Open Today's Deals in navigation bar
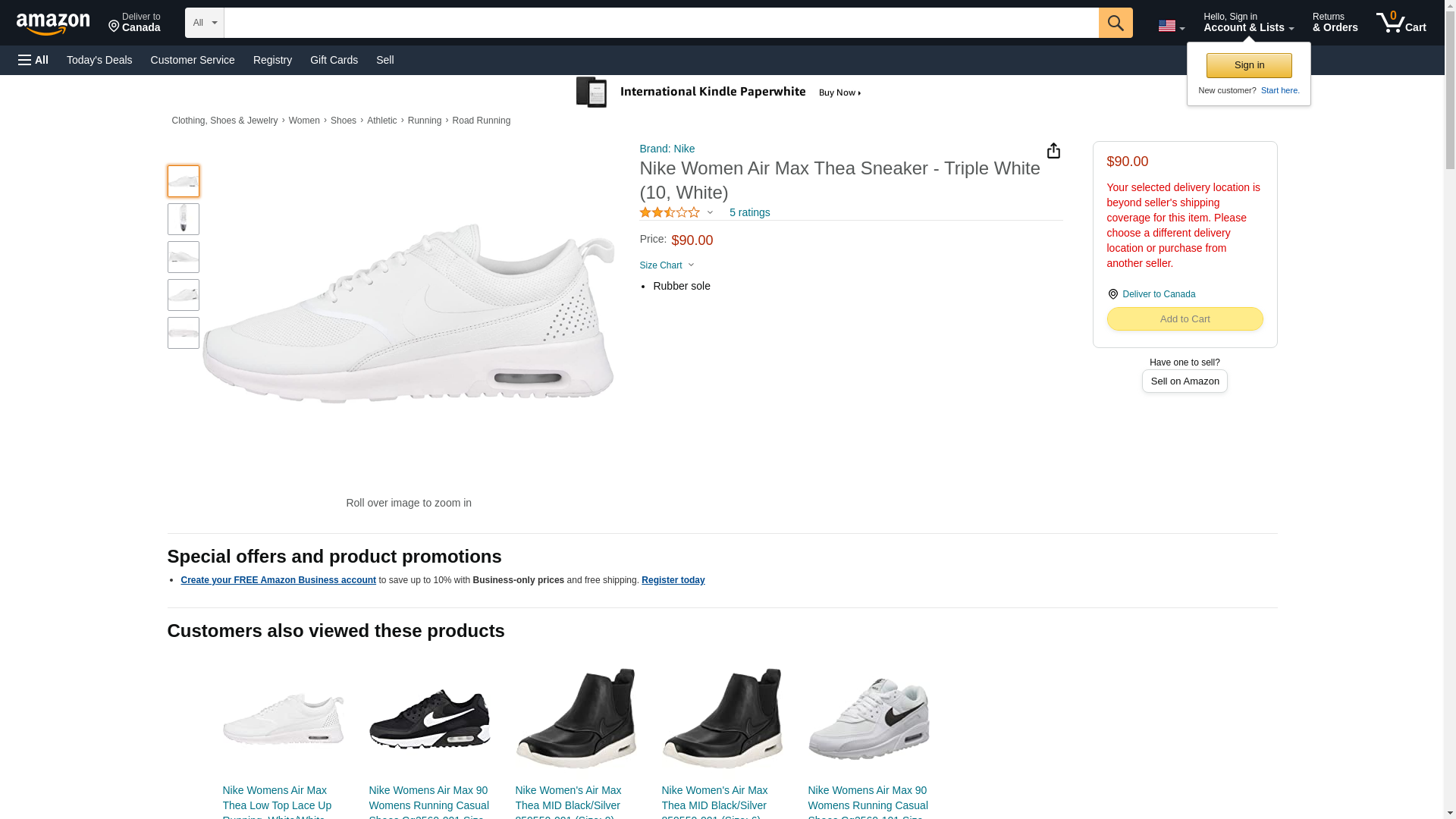Image resolution: width=1456 pixels, height=819 pixels. pos(99,60)
